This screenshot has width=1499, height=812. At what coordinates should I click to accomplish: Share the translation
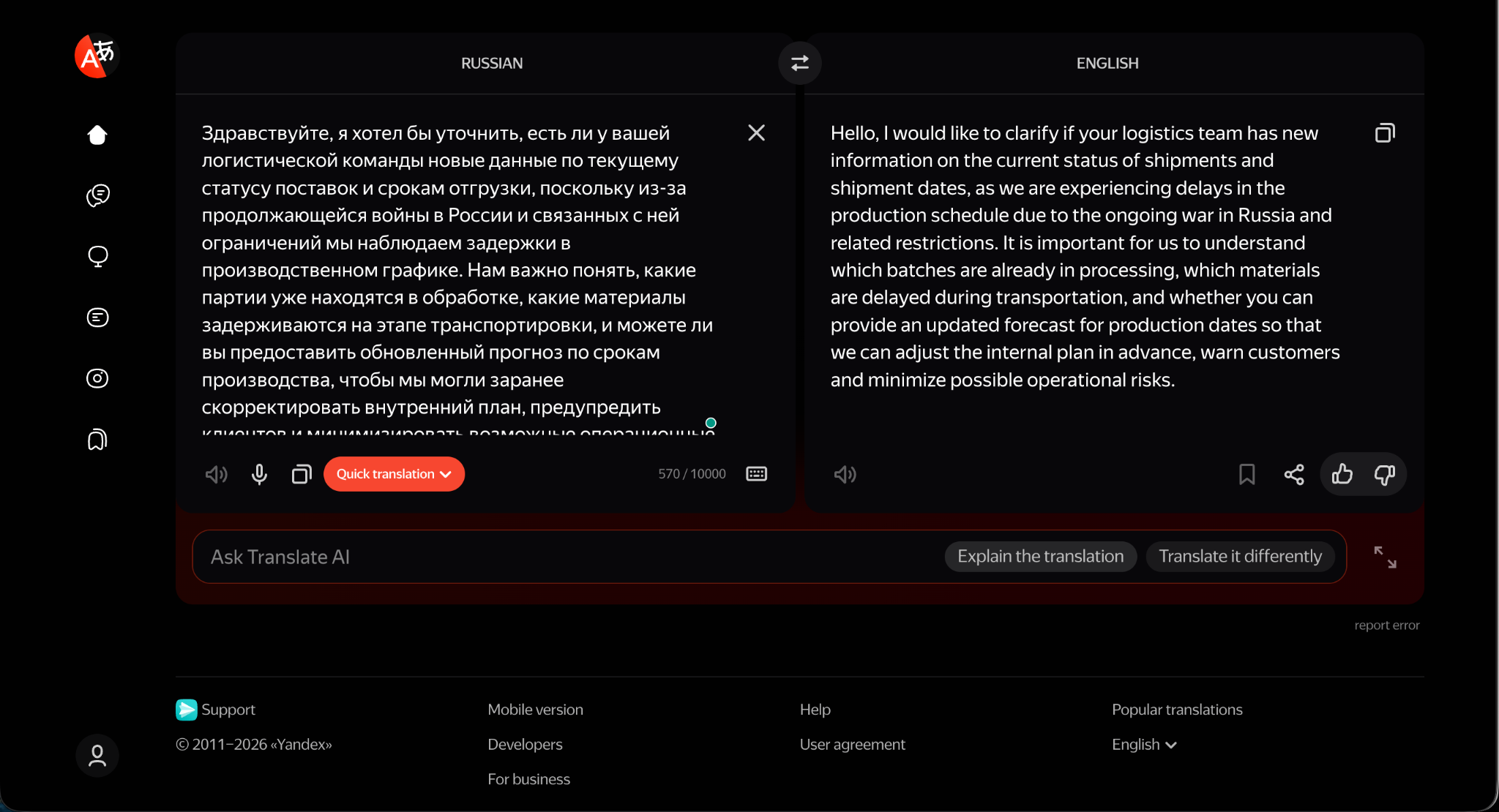pos(1294,474)
